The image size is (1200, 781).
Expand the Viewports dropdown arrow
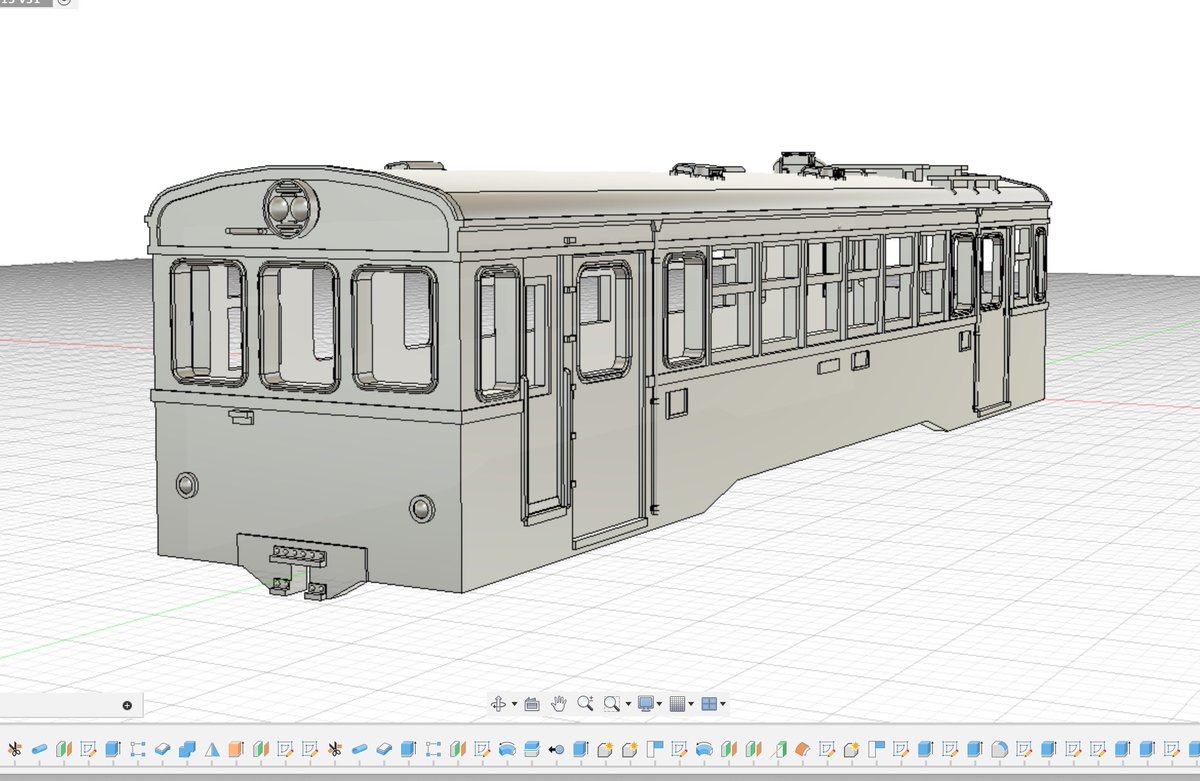tap(723, 705)
